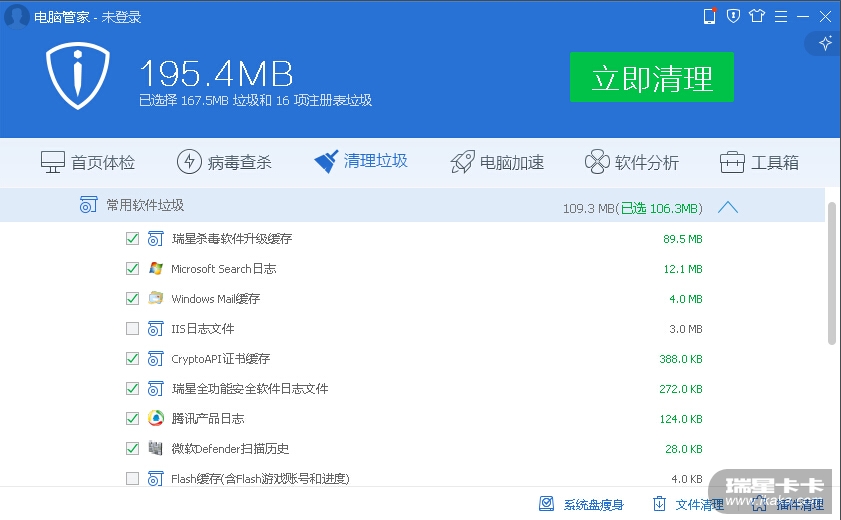The width and height of the screenshot is (841, 520).
Task: Open the main menu hamburger icon
Action: point(781,17)
